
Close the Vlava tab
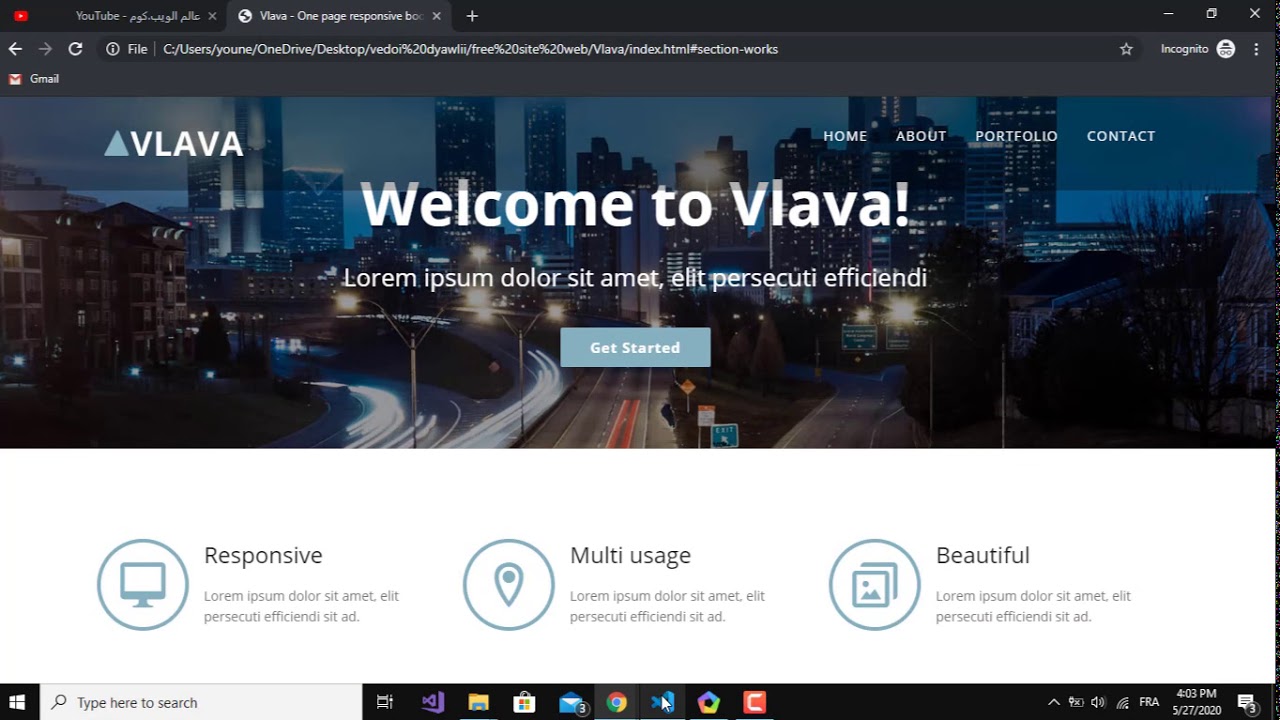[x=436, y=16]
